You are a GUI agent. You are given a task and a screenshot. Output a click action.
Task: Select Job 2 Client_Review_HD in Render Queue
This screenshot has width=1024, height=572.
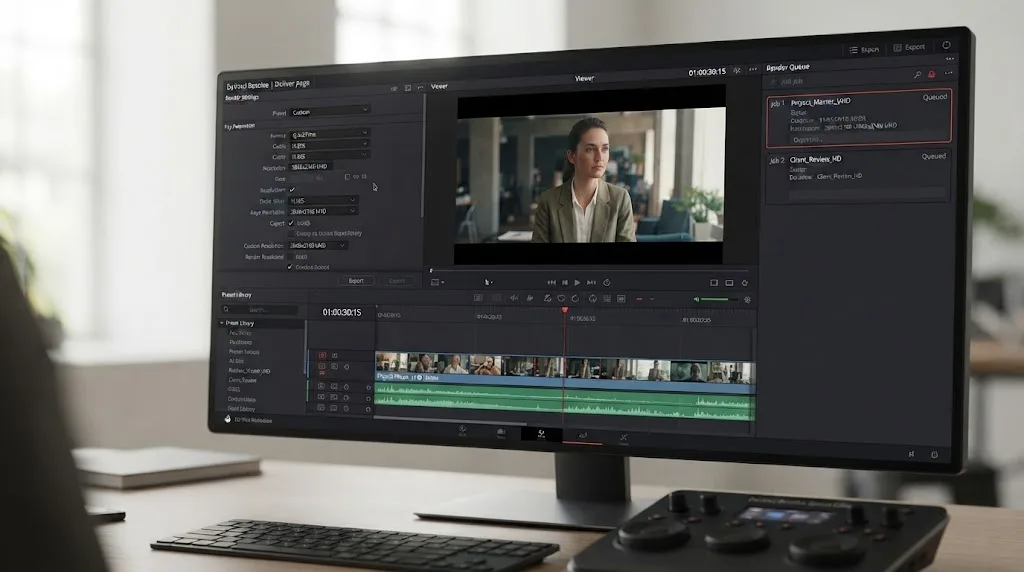857,176
